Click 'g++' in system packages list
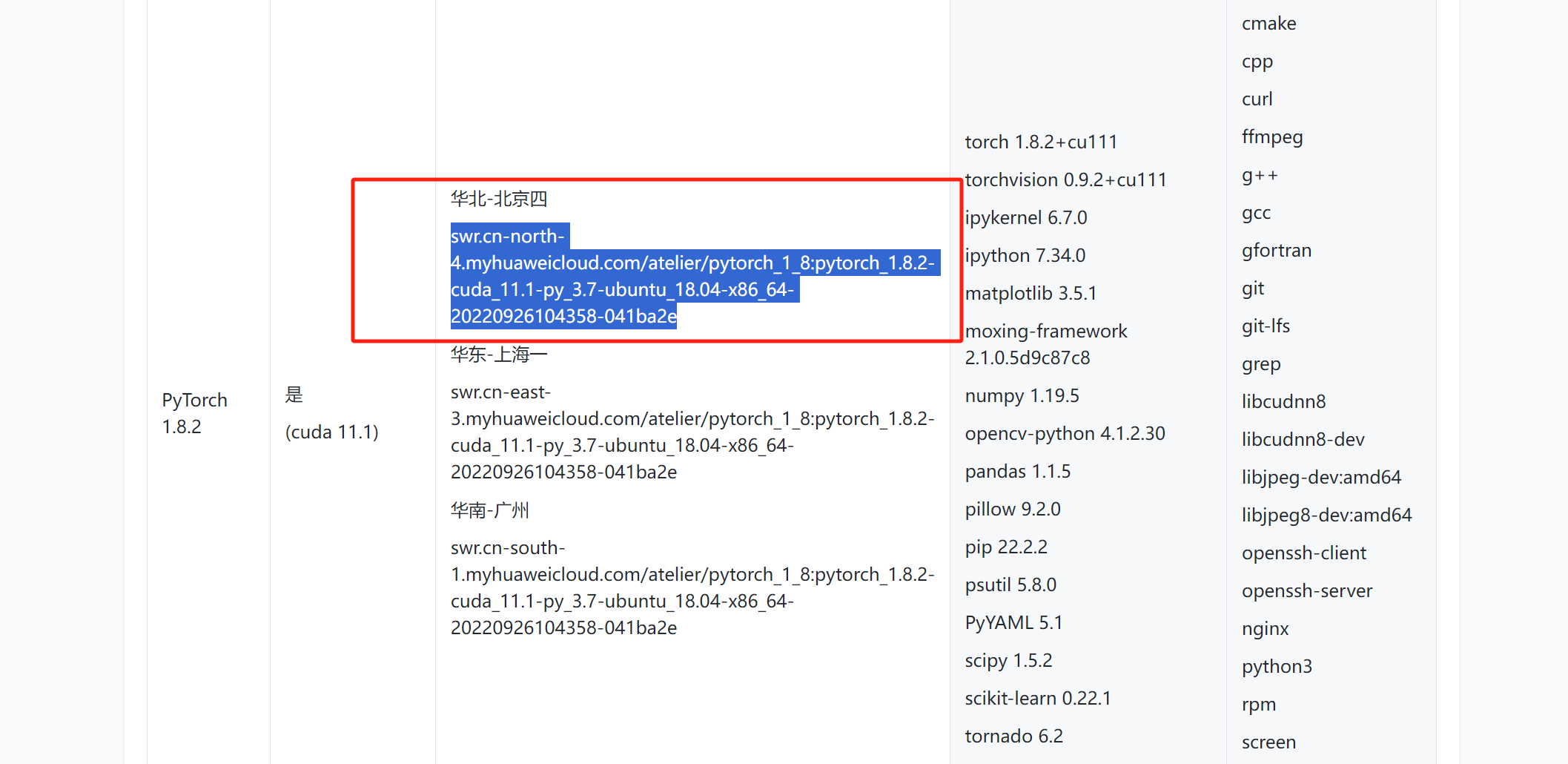Screen dimensions: 1568x764 1260,175
